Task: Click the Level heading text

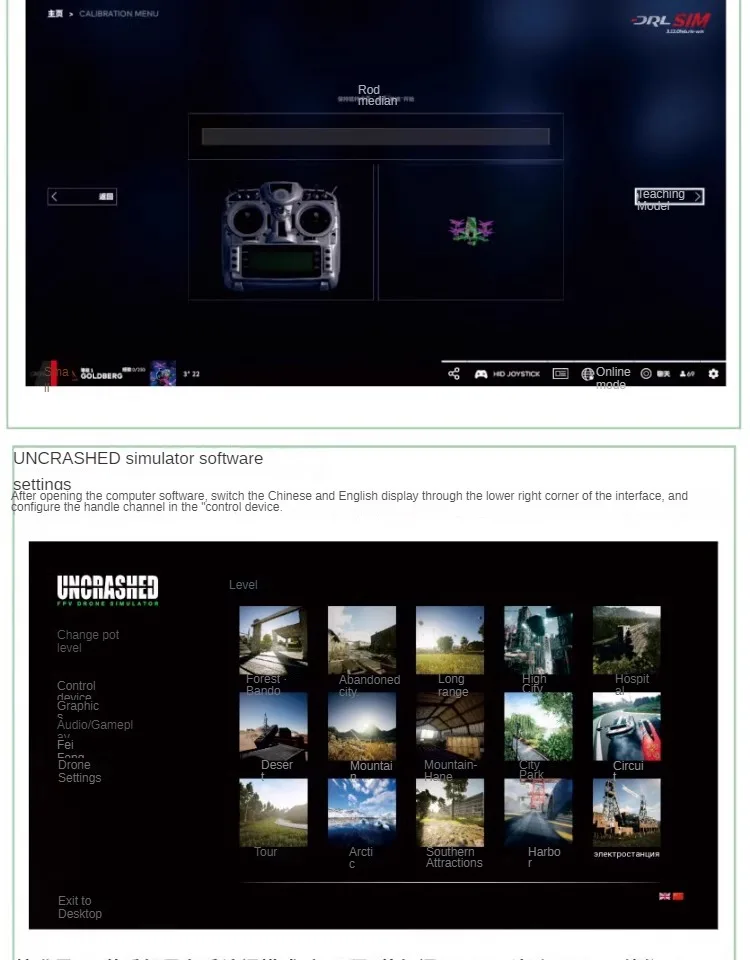Action: pyautogui.click(x=243, y=585)
